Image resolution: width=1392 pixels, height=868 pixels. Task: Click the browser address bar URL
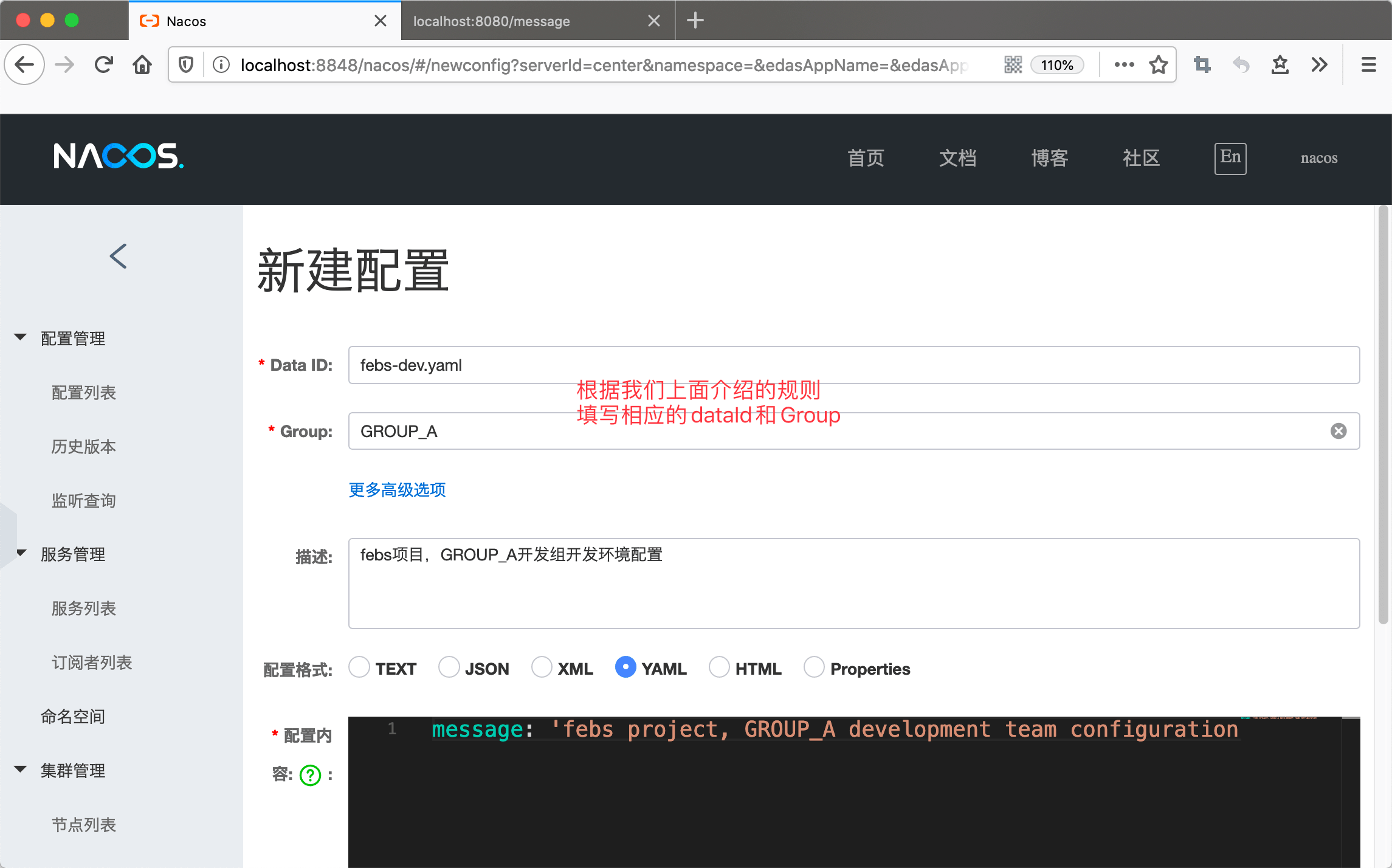point(604,65)
